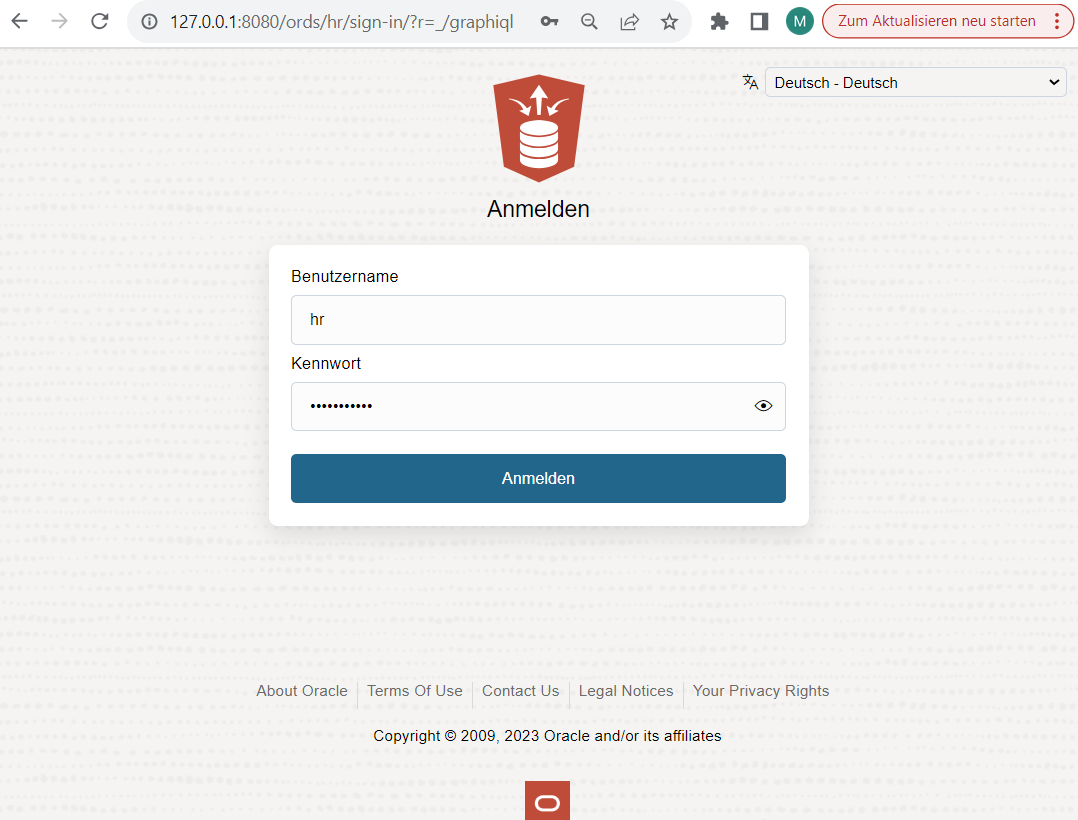Image resolution: width=1078 pixels, height=820 pixels.
Task: Click the Oracle logo at the bottom
Action: [x=547, y=800]
